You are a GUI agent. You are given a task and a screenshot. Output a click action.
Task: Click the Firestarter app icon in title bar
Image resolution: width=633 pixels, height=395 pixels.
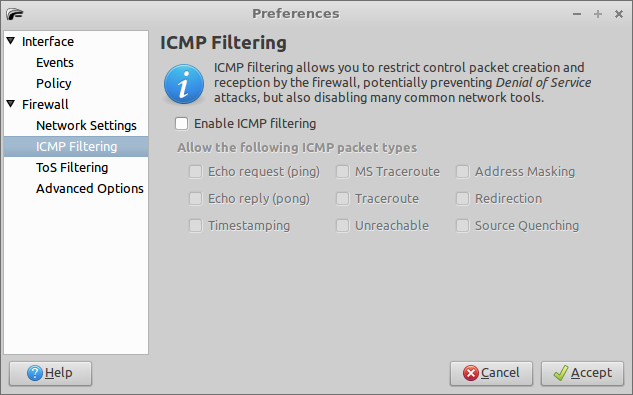(x=15, y=14)
